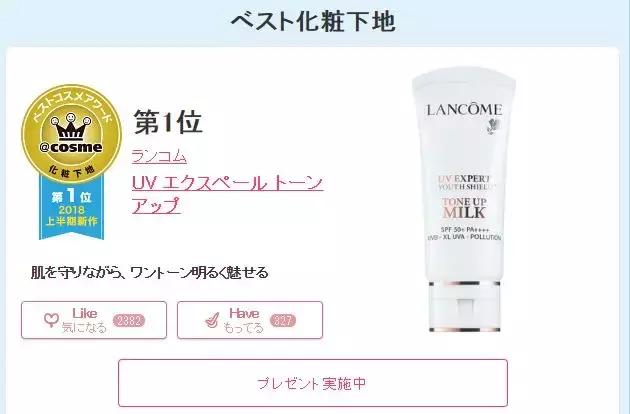Click the Lancôme rose emblem on tube

(494, 126)
